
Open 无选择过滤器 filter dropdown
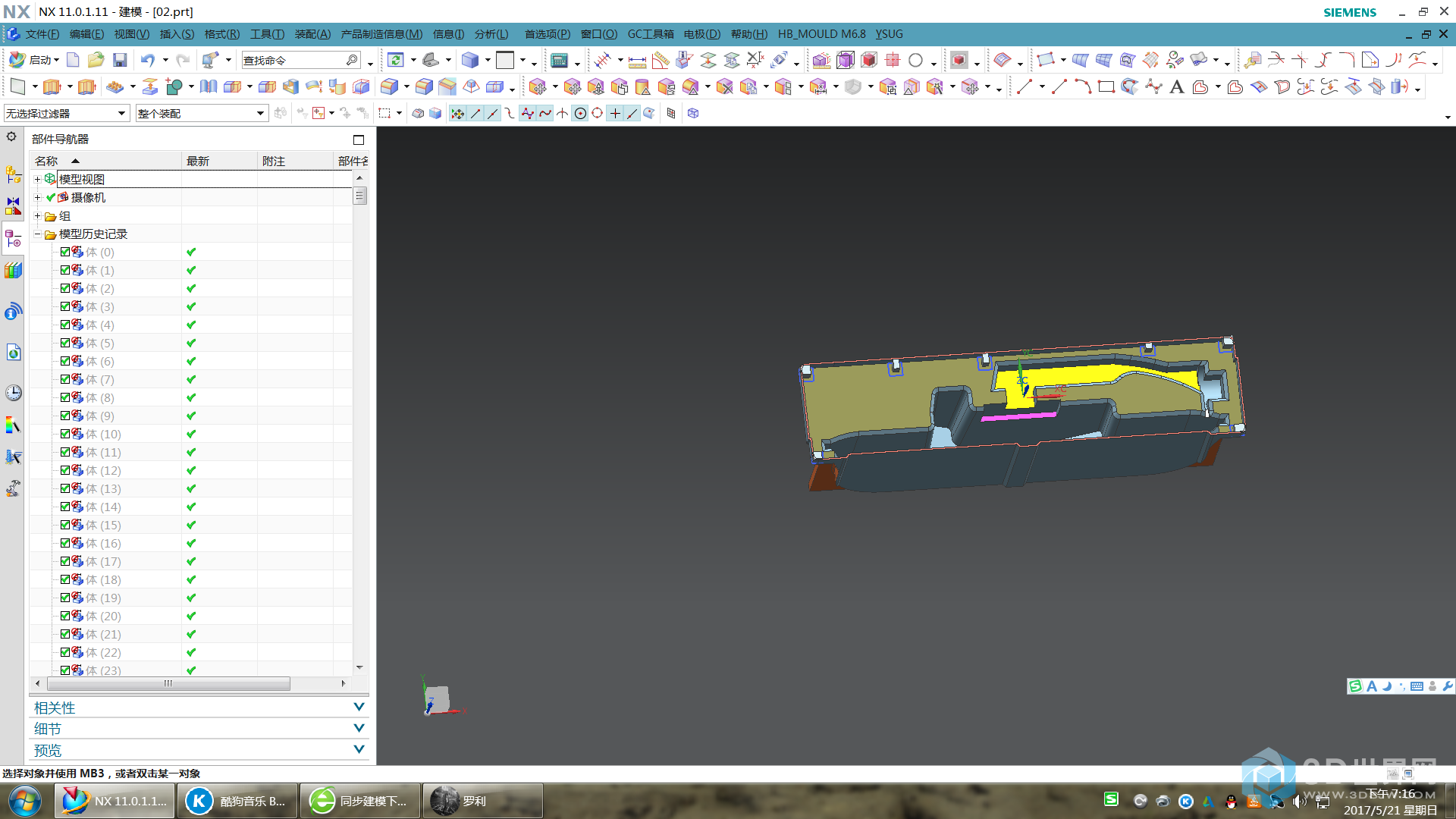click(x=66, y=114)
